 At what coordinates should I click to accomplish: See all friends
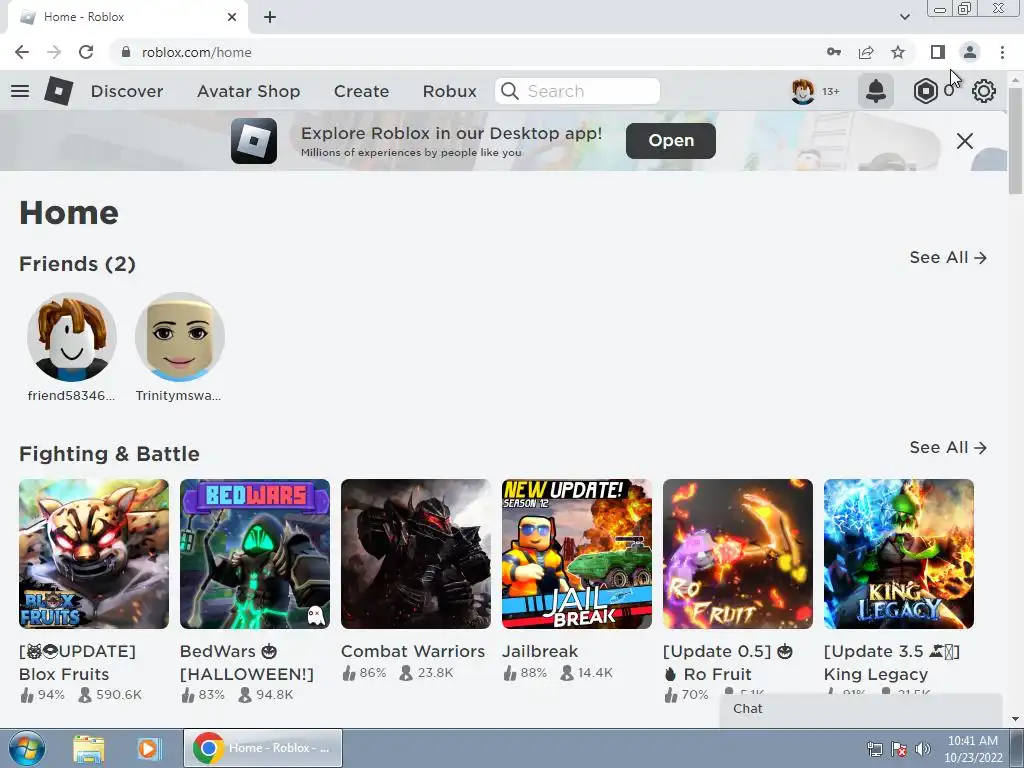coord(948,257)
